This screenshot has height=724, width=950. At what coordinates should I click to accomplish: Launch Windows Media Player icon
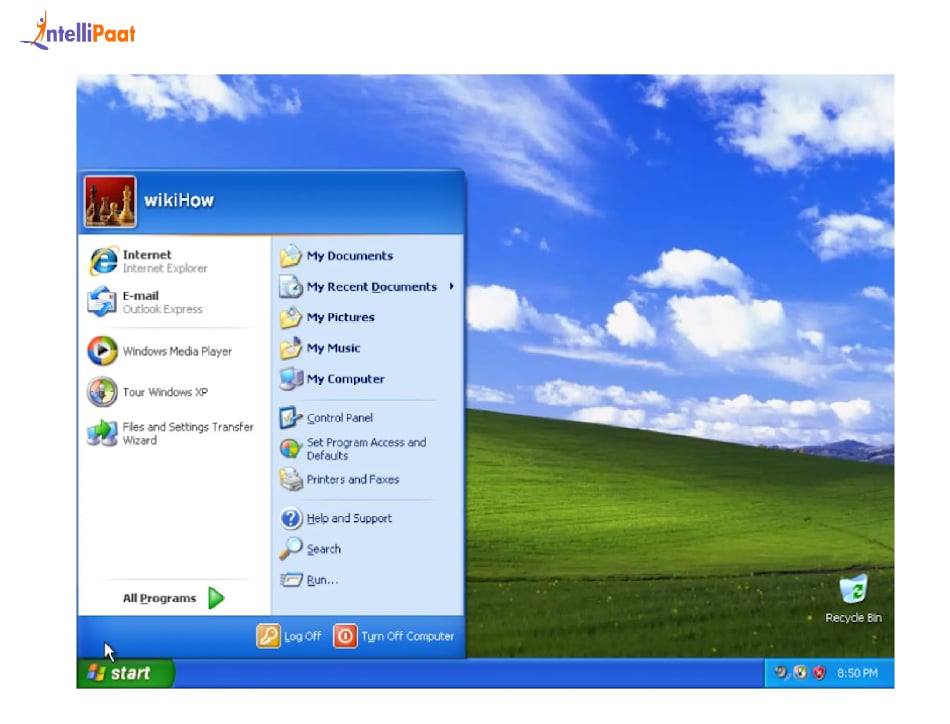[102, 351]
